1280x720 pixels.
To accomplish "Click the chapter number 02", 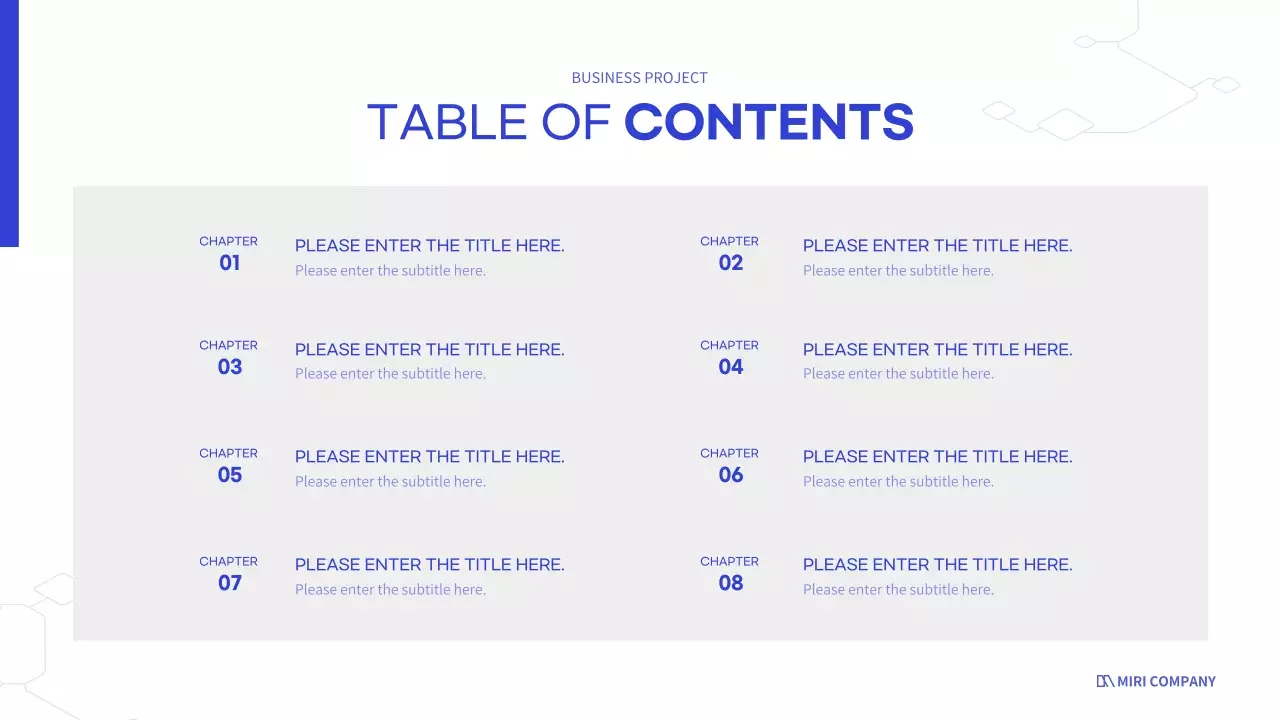I will coord(730,263).
